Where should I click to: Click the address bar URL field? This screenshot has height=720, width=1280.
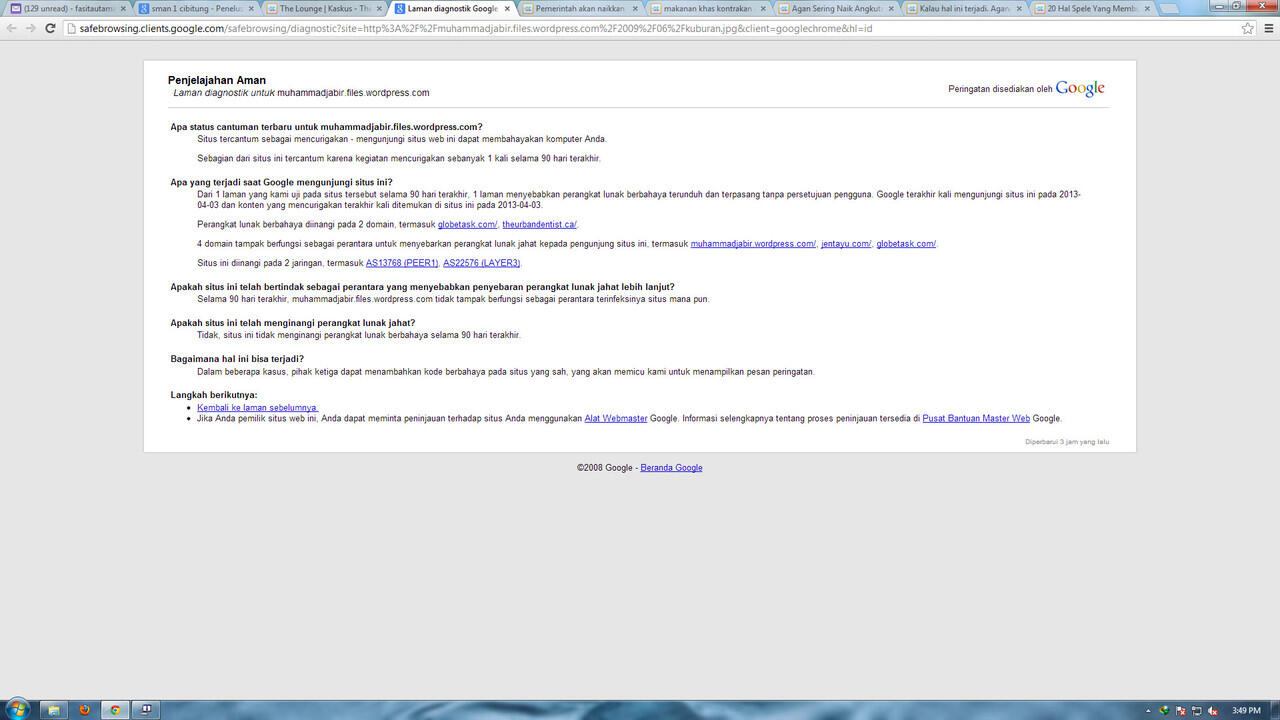pyautogui.click(x=650, y=28)
